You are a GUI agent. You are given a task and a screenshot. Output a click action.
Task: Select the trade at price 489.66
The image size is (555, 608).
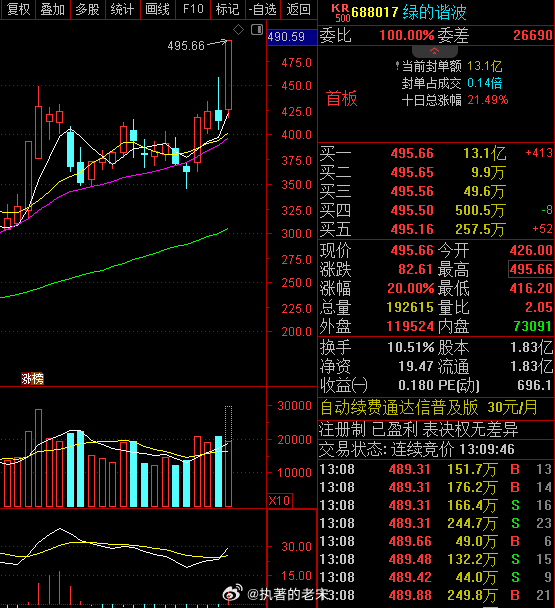436,541
